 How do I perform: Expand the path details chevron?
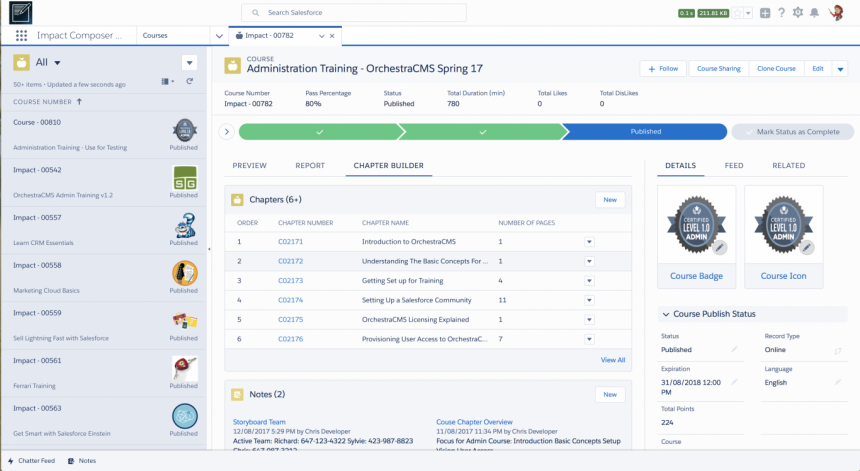point(227,132)
